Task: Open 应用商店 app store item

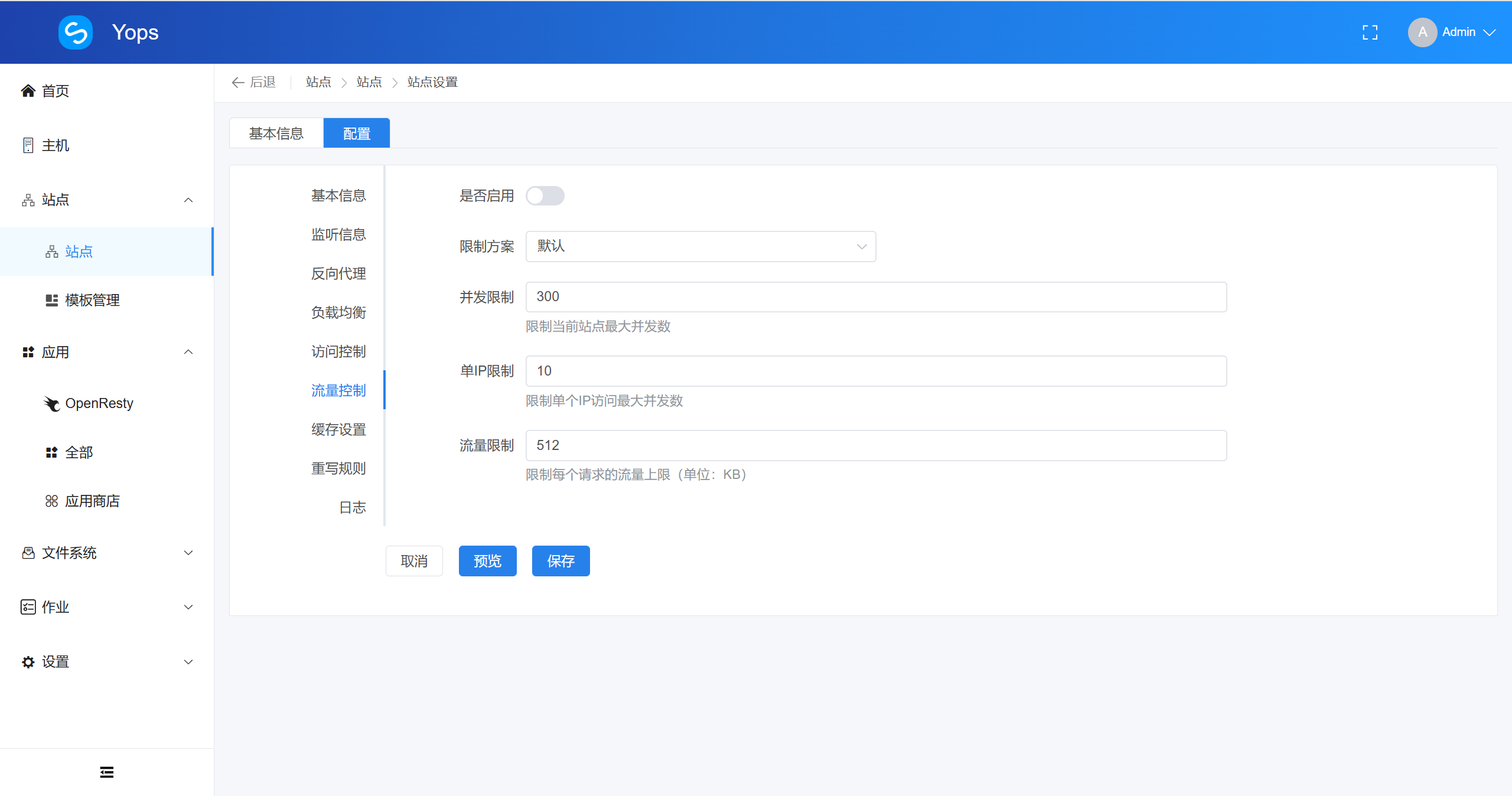Action: (92, 501)
